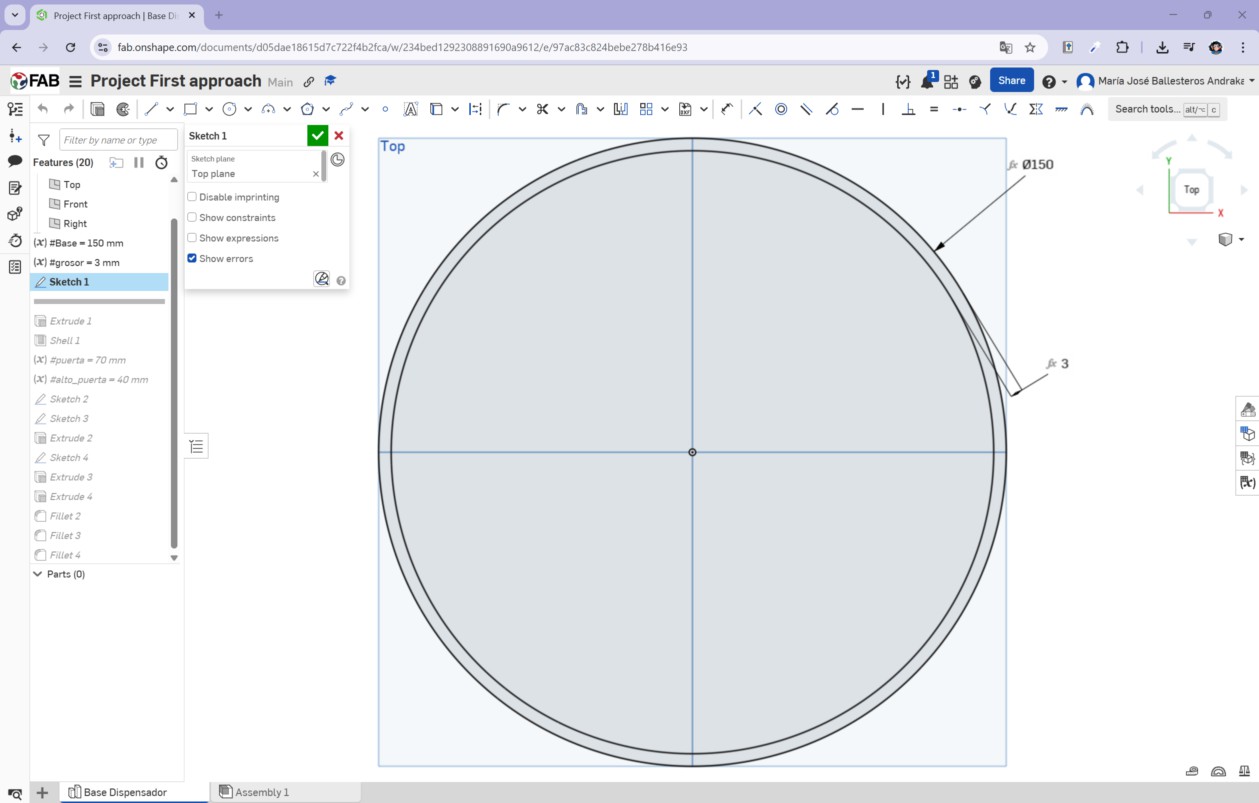
Task: Apply the Tangent constraint
Action: pos(832,109)
